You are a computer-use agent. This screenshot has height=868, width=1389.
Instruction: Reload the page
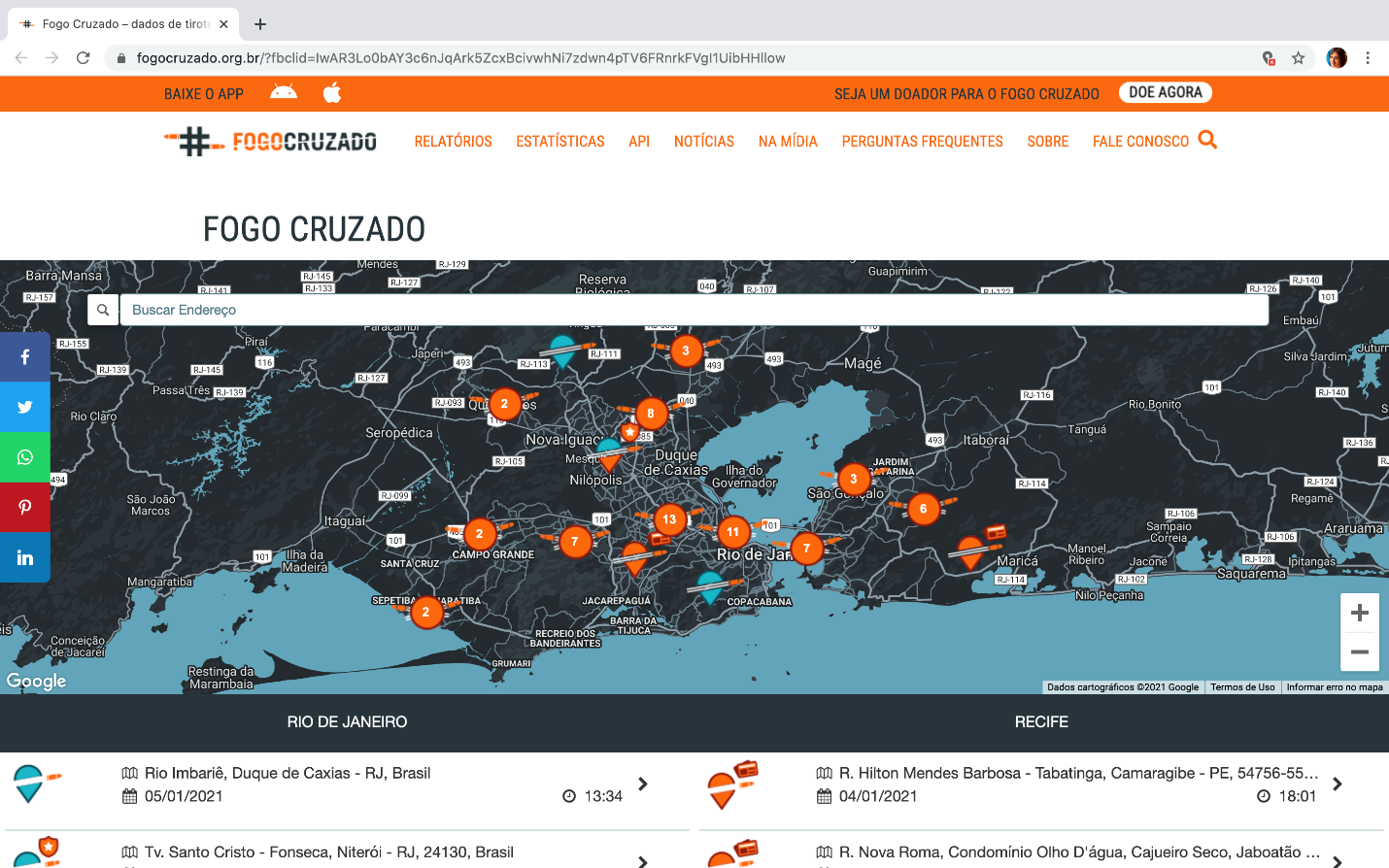[84, 58]
